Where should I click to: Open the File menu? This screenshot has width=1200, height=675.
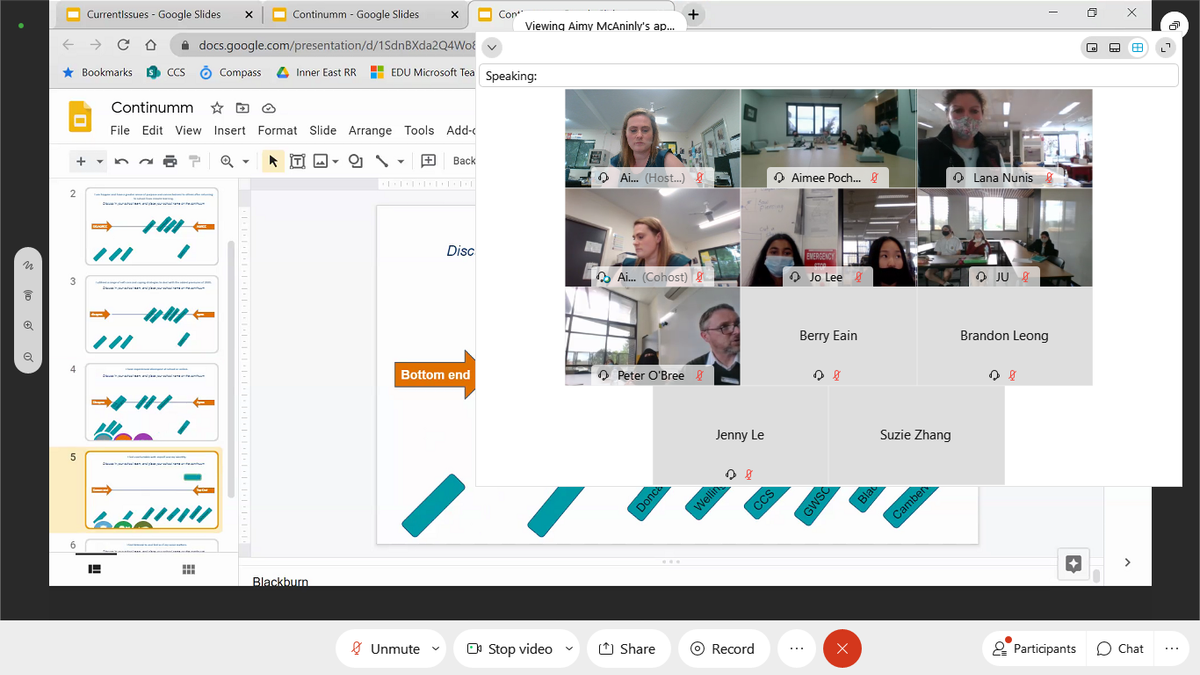[x=120, y=130]
